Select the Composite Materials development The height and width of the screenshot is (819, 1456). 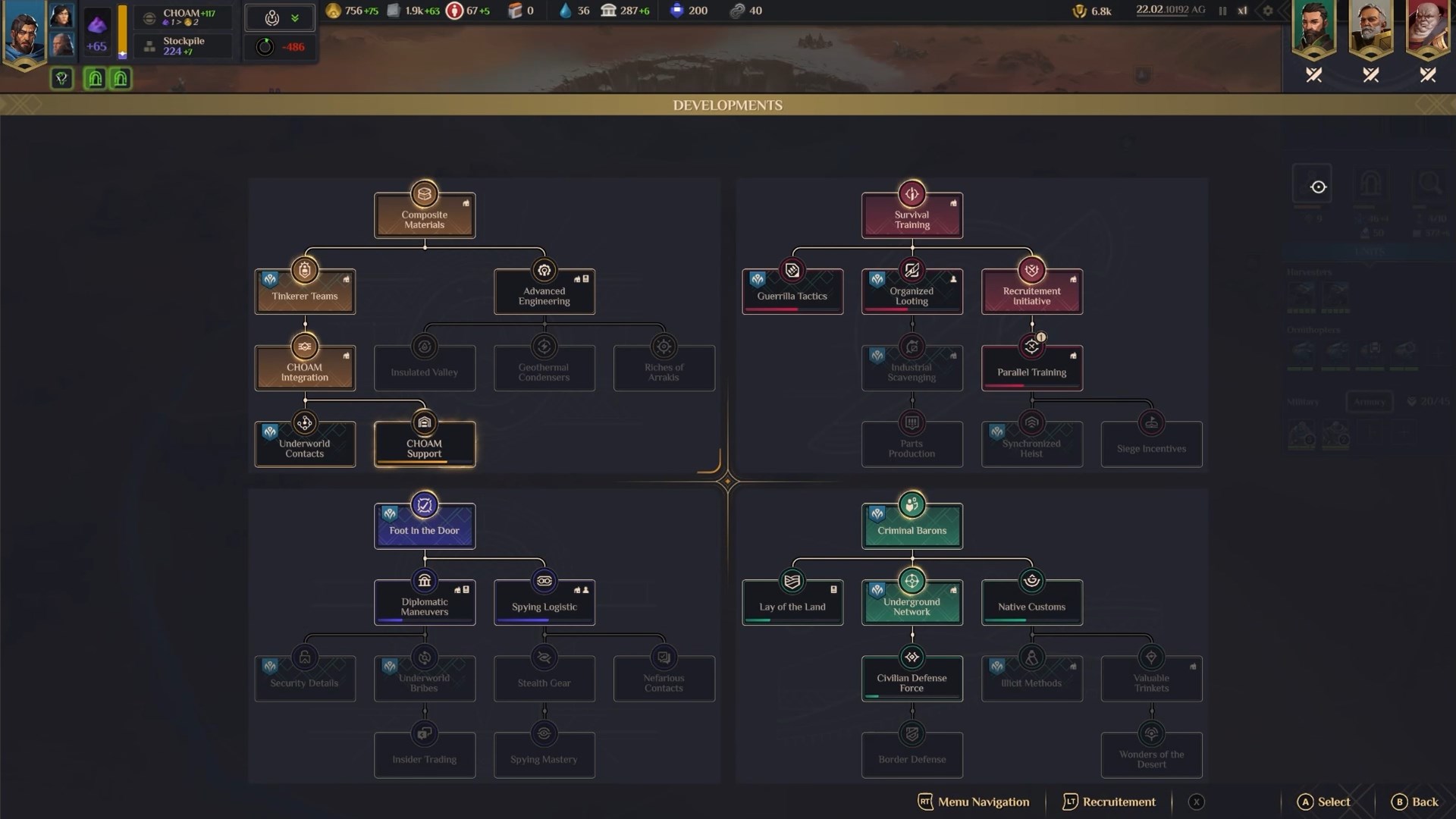coord(425,215)
